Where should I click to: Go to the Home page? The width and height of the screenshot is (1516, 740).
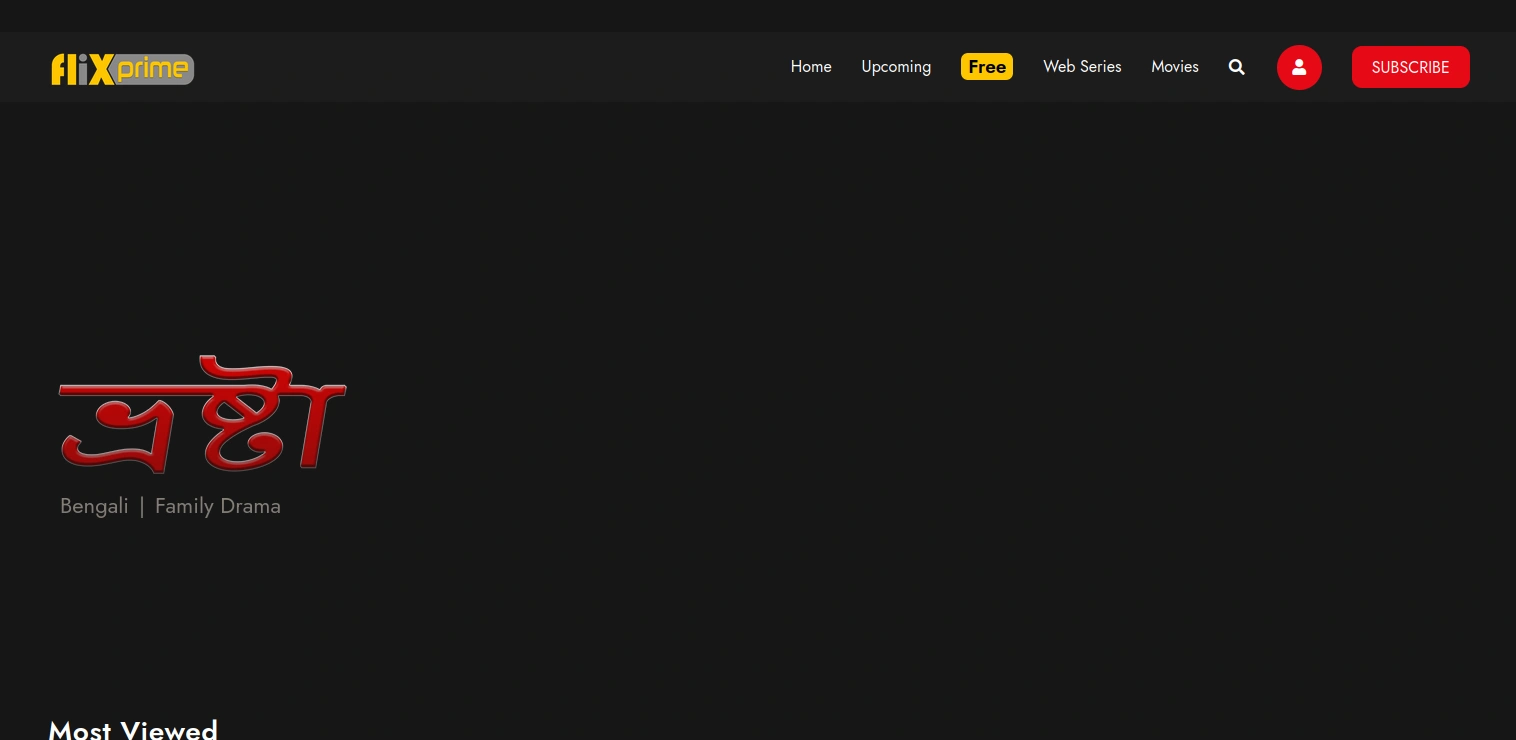point(811,67)
